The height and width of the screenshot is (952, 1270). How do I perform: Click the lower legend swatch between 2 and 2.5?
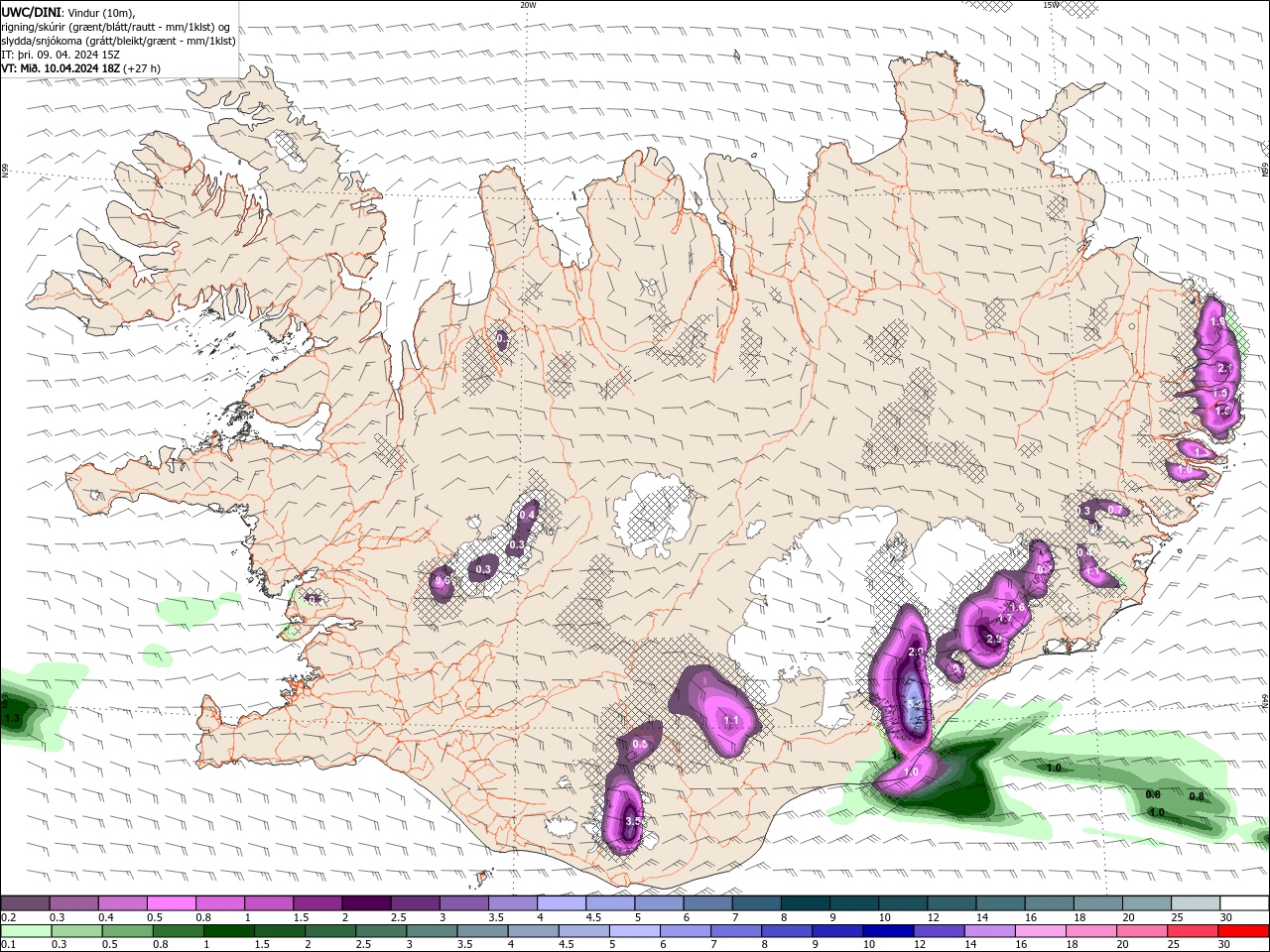[331, 931]
